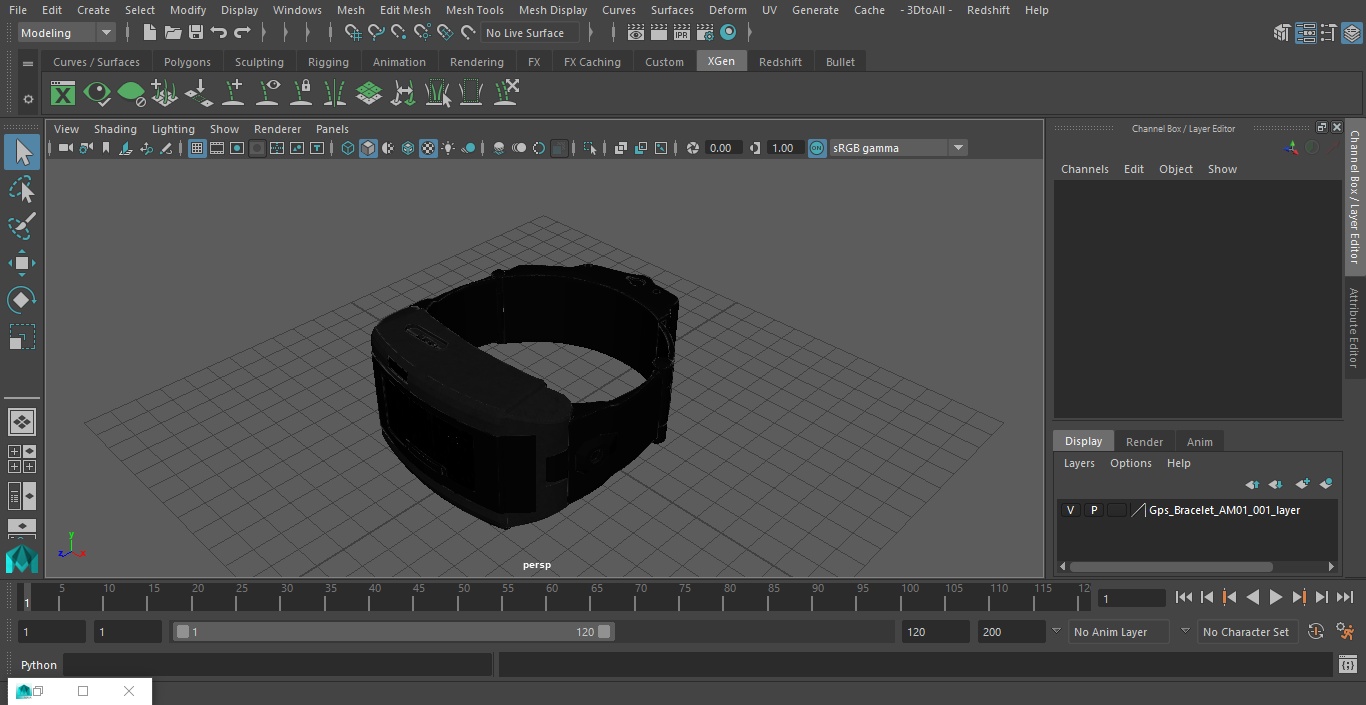This screenshot has height=705, width=1366.
Task: Create a new scene with file icon
Action: point(149,33)
